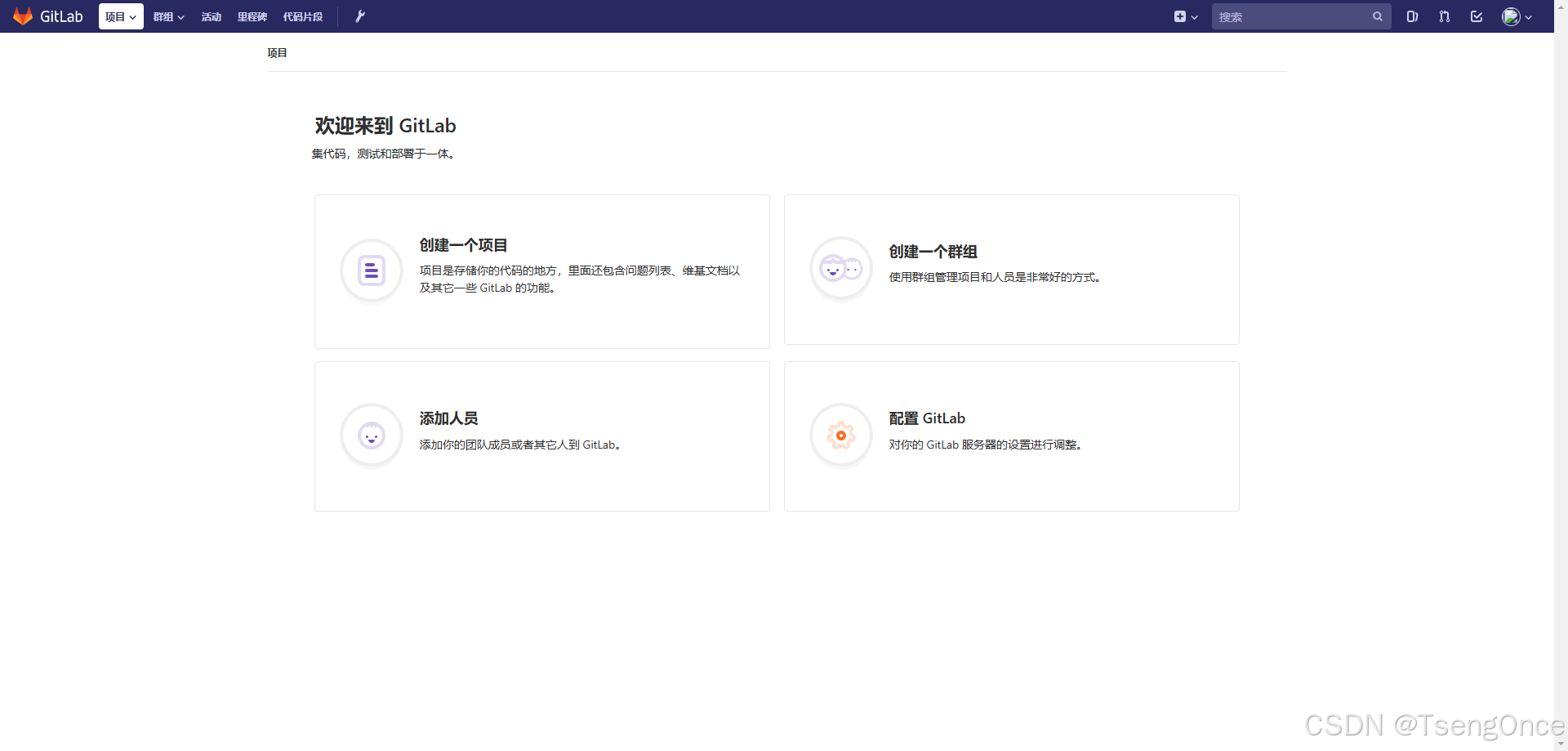Click the 添加你的团队成员 description text
The height and width of the screenshot is (751, 1568).
(x=521, y=445)
